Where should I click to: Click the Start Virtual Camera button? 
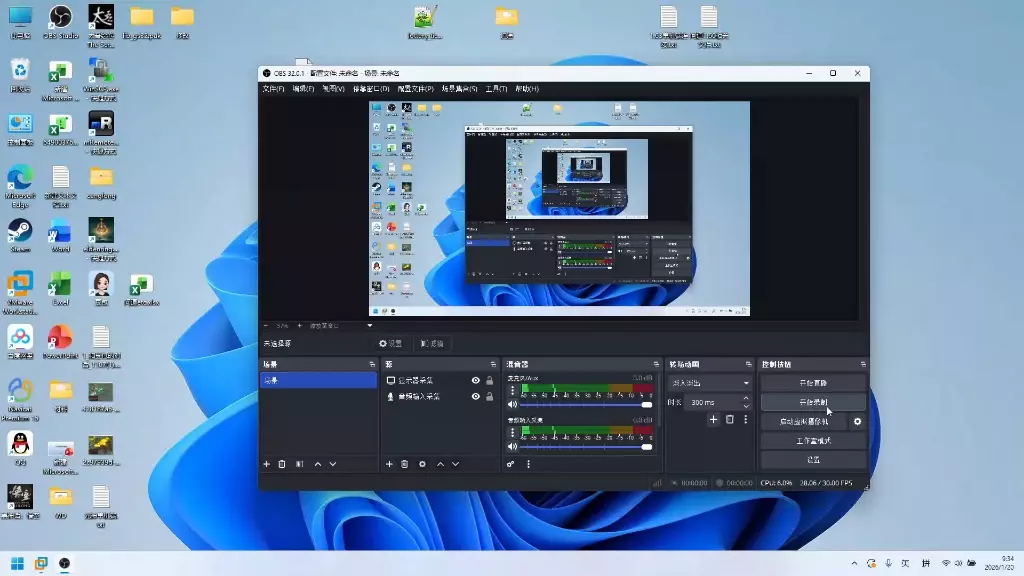point(804,422)
